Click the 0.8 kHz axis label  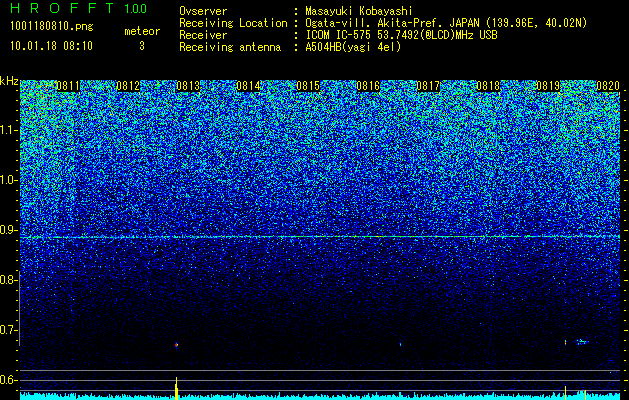point(8,280)
